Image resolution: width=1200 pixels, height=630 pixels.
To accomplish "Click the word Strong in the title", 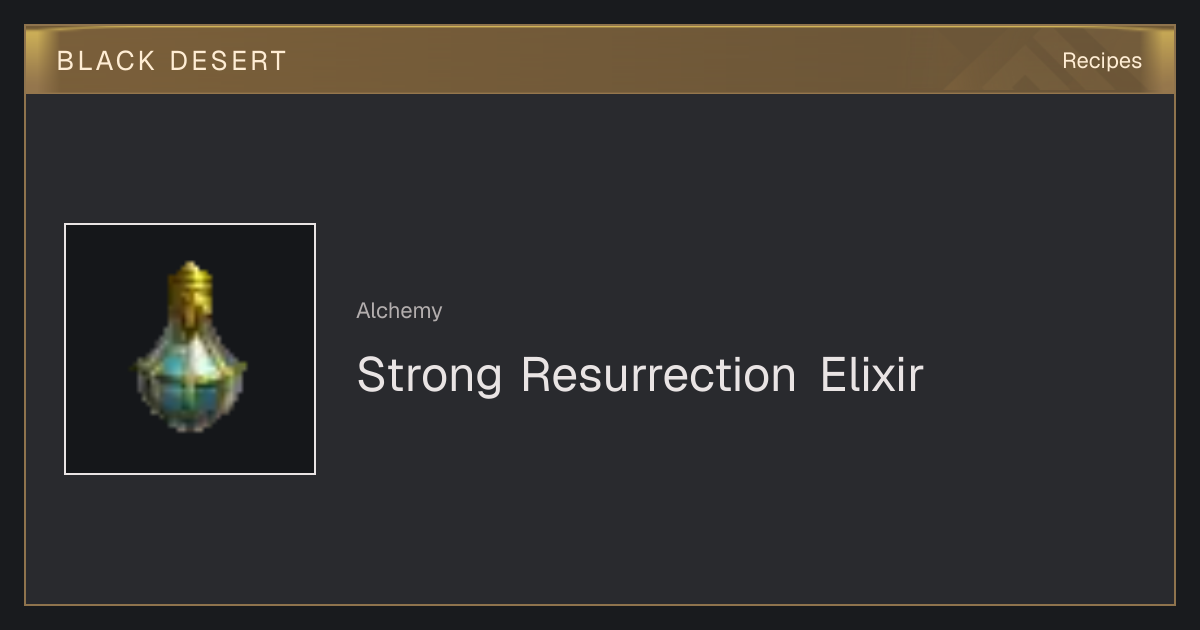I will [x=429, y=375].
